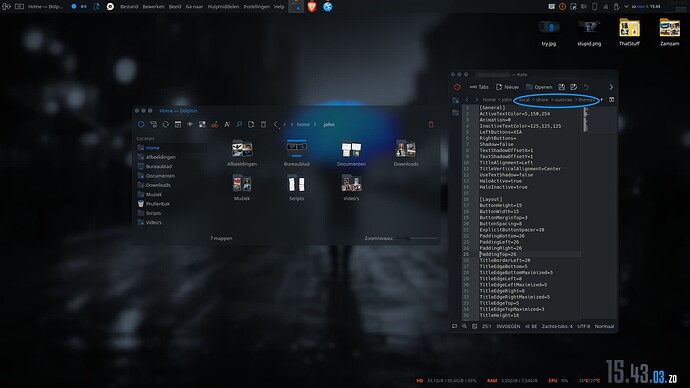Click the speech-bubble icon in Kate's status bar

[x=455, y=326]
